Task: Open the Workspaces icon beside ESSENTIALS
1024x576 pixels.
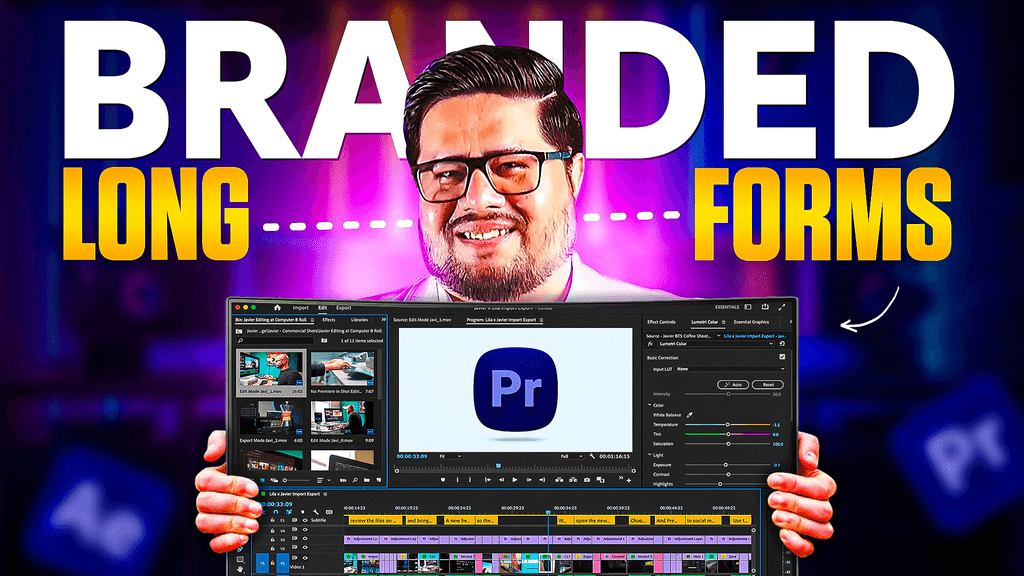Action: click(x=748, y=307)
